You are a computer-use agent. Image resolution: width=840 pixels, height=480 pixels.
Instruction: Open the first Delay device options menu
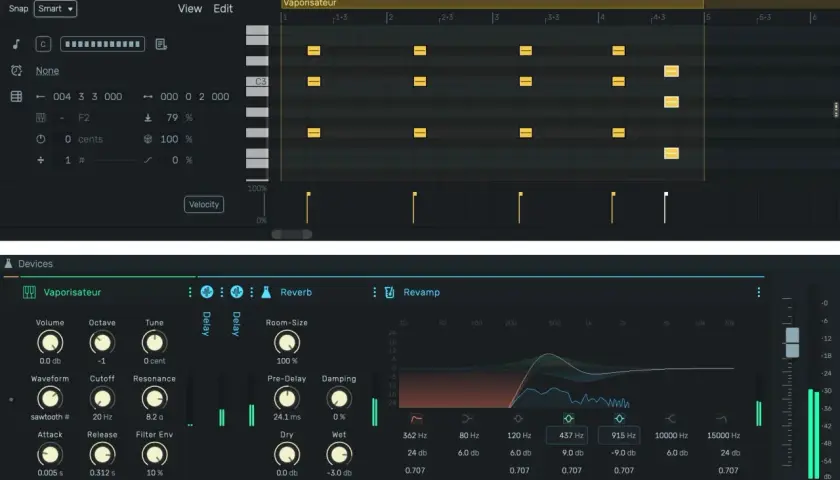[222, 292]
